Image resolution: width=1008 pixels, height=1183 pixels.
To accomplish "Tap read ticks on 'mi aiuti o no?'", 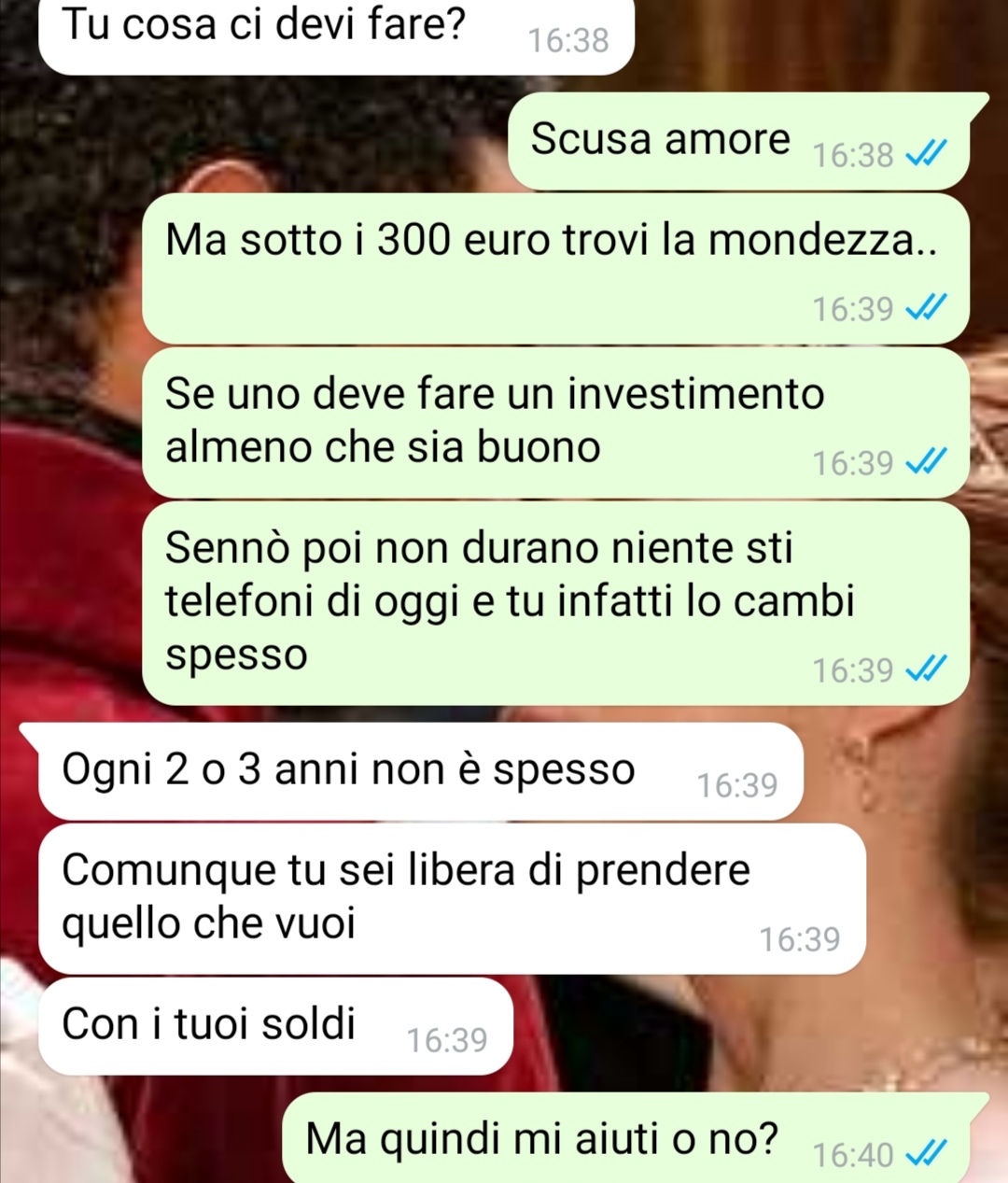I will [x=928, y=1154].
